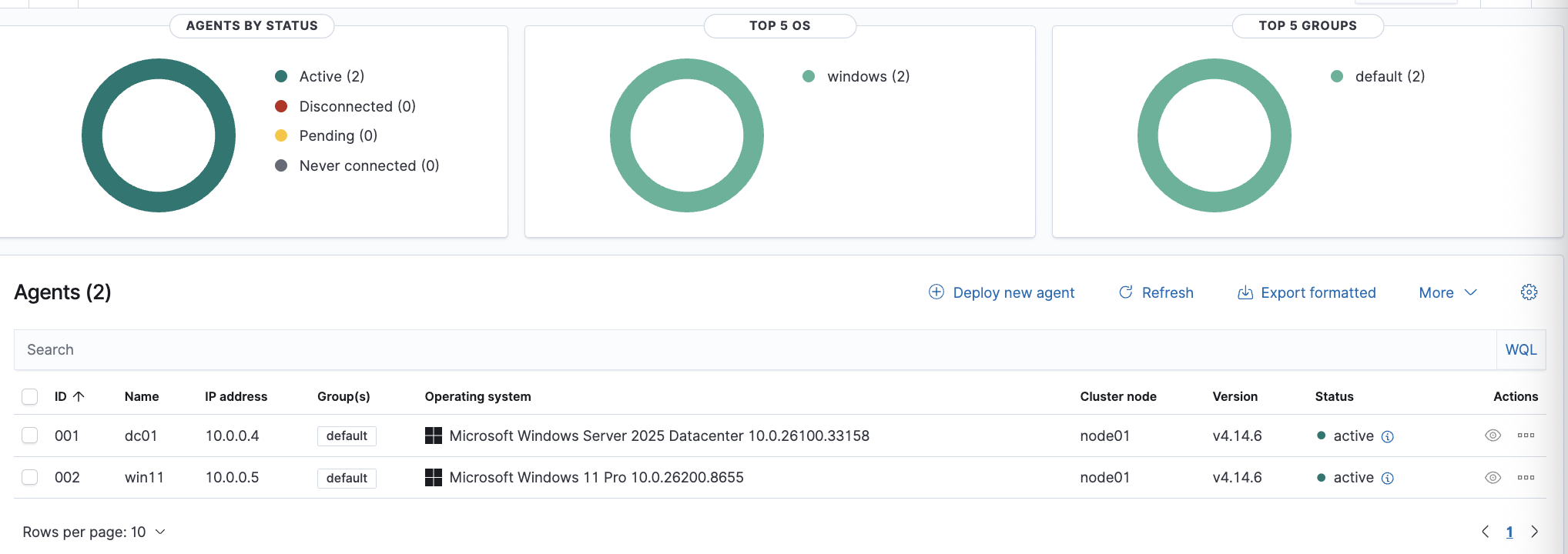The height and width of the screenshot is (554, 1568).
Task: Show status info icon for agent 002
Action: pos(1388,478)
